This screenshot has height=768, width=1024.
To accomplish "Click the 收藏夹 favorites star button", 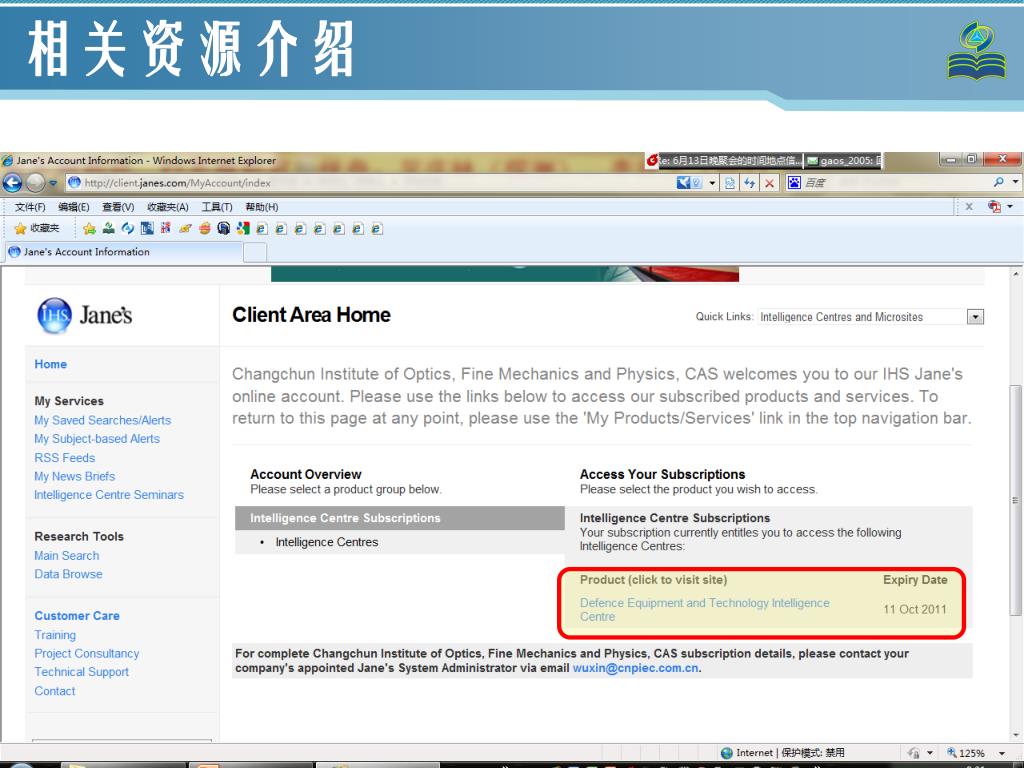I will pyautogui.click(x=37, y=228).
